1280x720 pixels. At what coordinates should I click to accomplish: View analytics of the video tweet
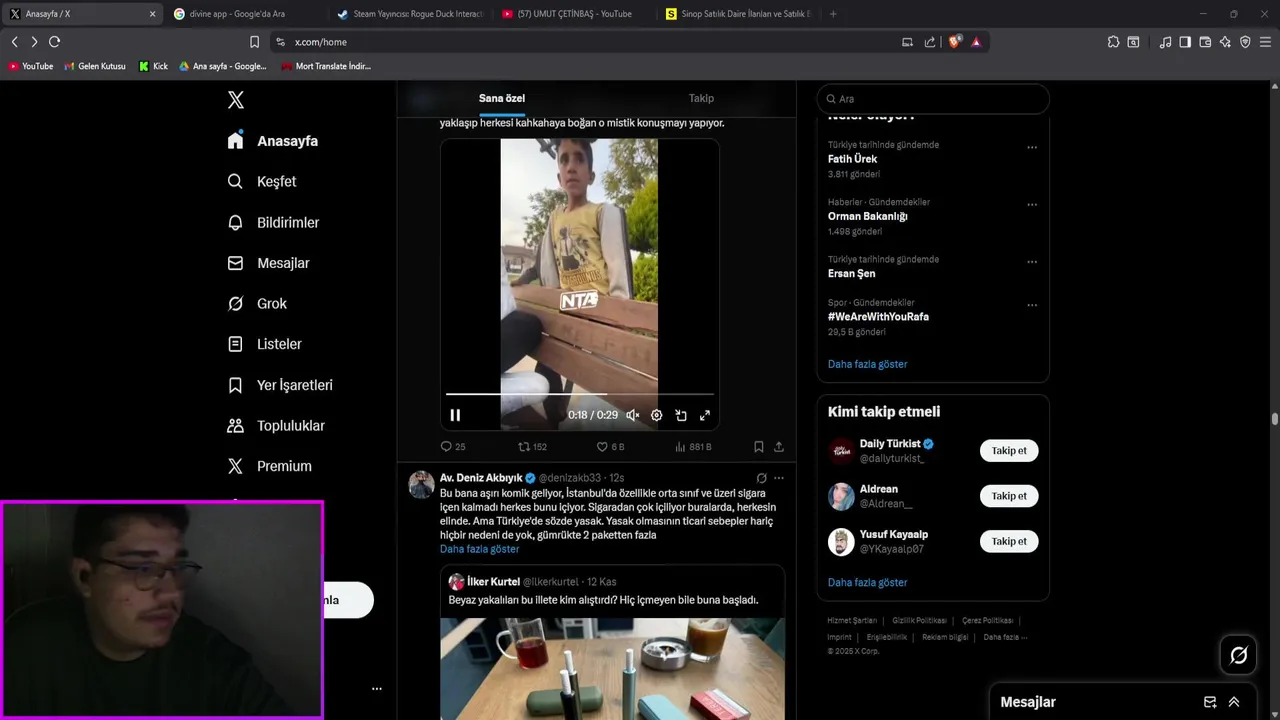pos(693,447)
